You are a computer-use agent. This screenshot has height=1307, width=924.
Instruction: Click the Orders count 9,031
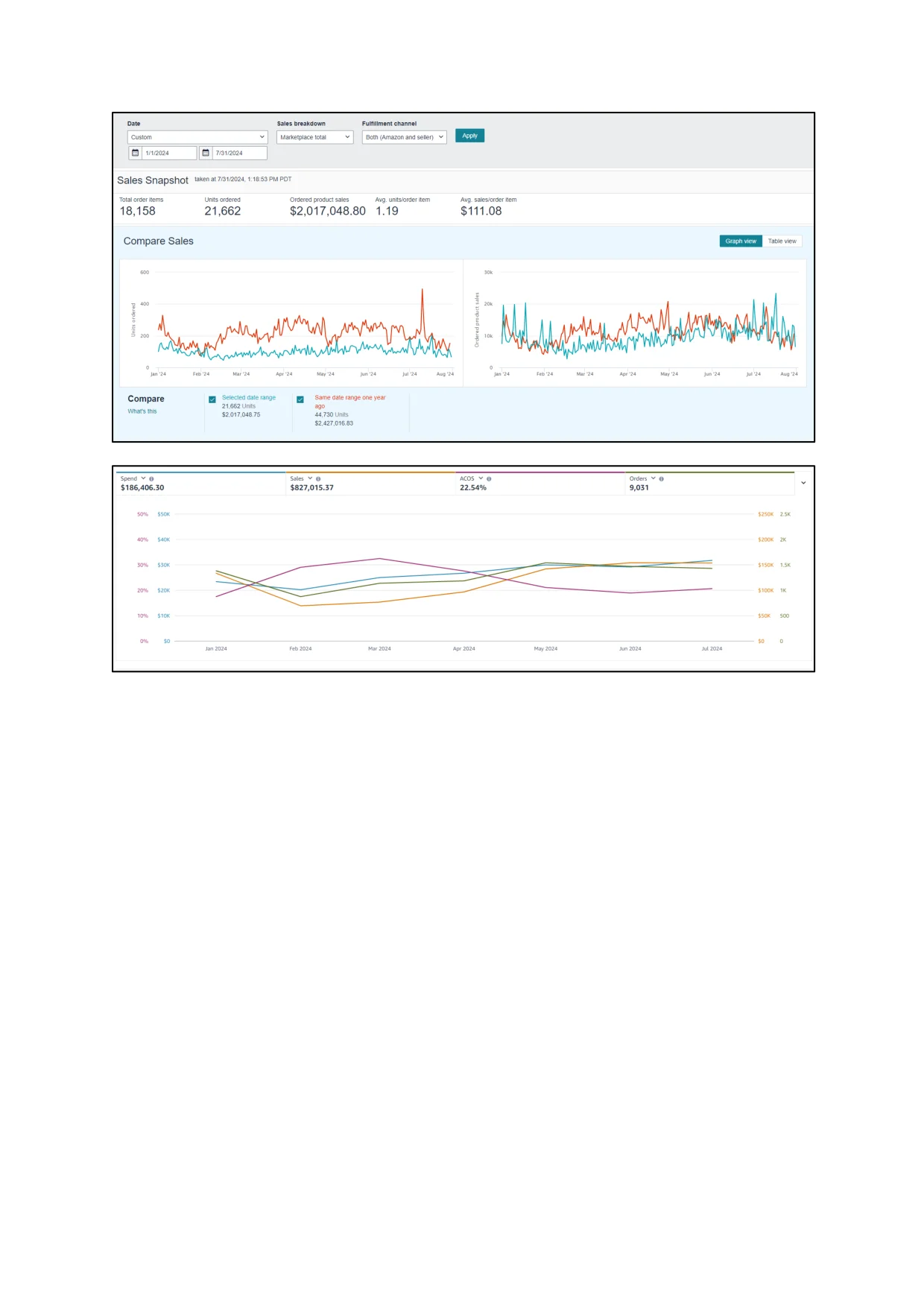(639, 488)
